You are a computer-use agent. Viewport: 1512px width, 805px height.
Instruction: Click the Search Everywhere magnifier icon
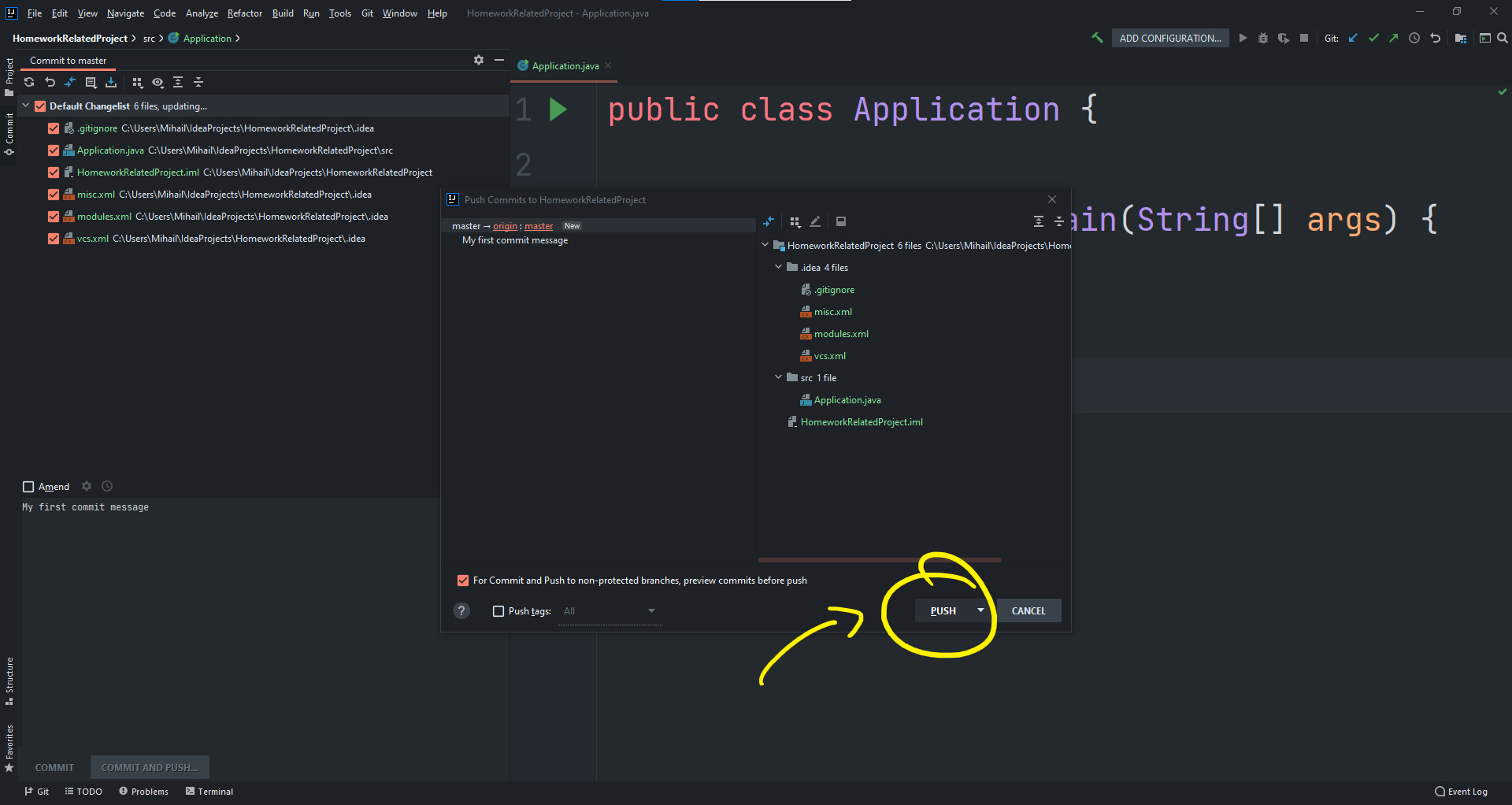pos(1503,38)
